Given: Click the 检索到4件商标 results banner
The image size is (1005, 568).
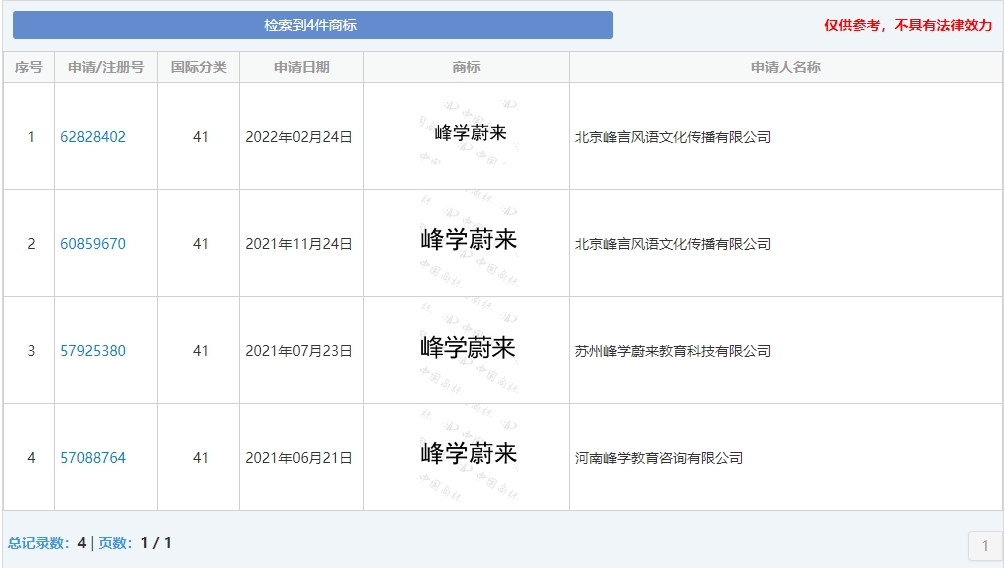Looking at the screenshot, I should tap(313, 25).
